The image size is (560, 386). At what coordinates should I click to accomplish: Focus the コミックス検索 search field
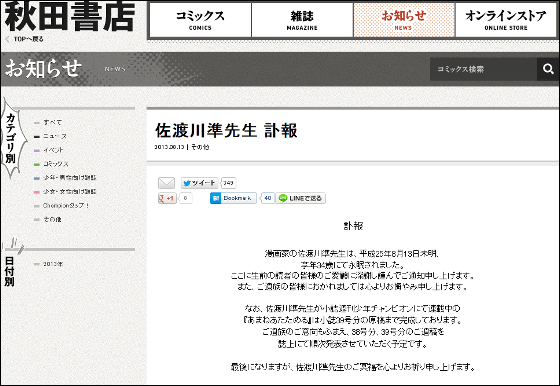(484, 69)
